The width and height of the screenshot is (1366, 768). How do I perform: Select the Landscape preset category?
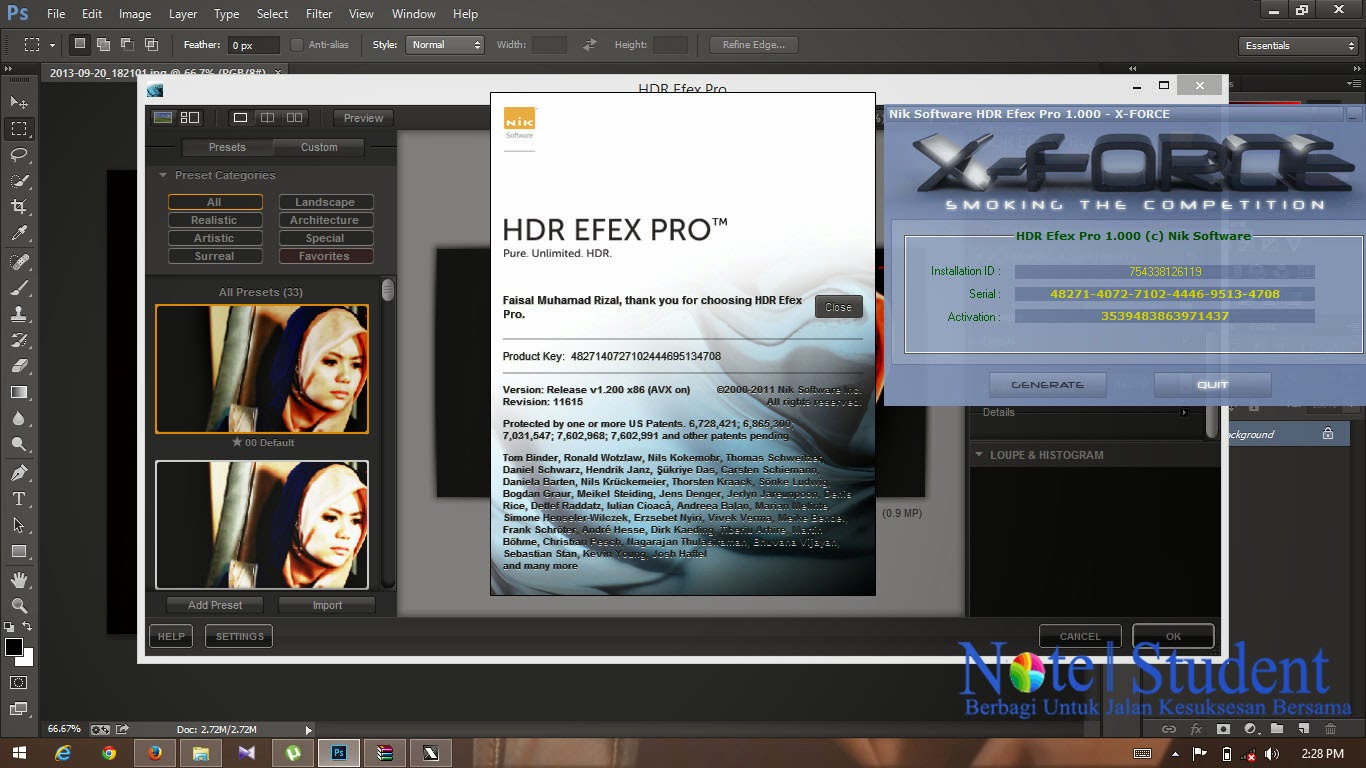pyautogui.click(x=325, y=202)
